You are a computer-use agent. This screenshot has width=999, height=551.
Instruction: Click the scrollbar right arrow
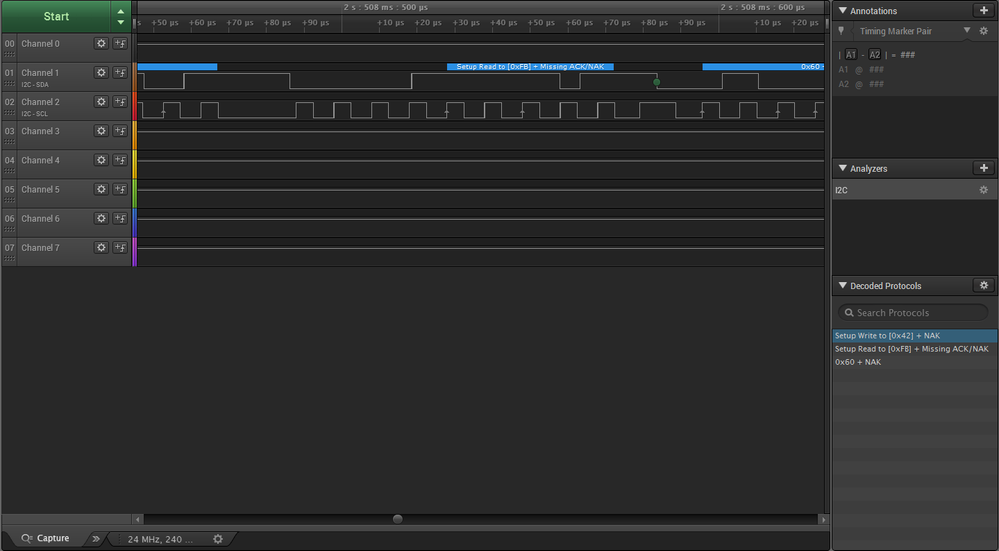823,519
